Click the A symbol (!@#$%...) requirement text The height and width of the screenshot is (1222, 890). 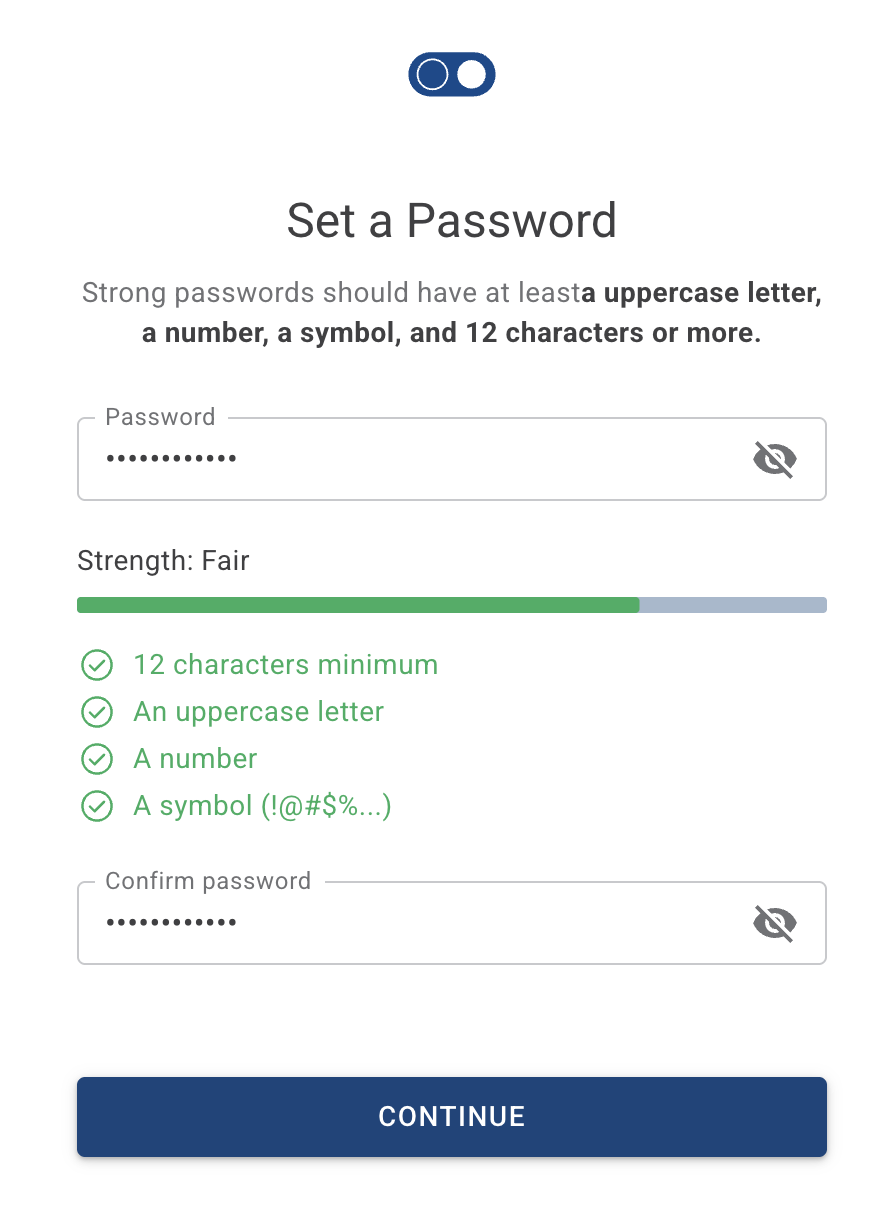pos(262,806)
